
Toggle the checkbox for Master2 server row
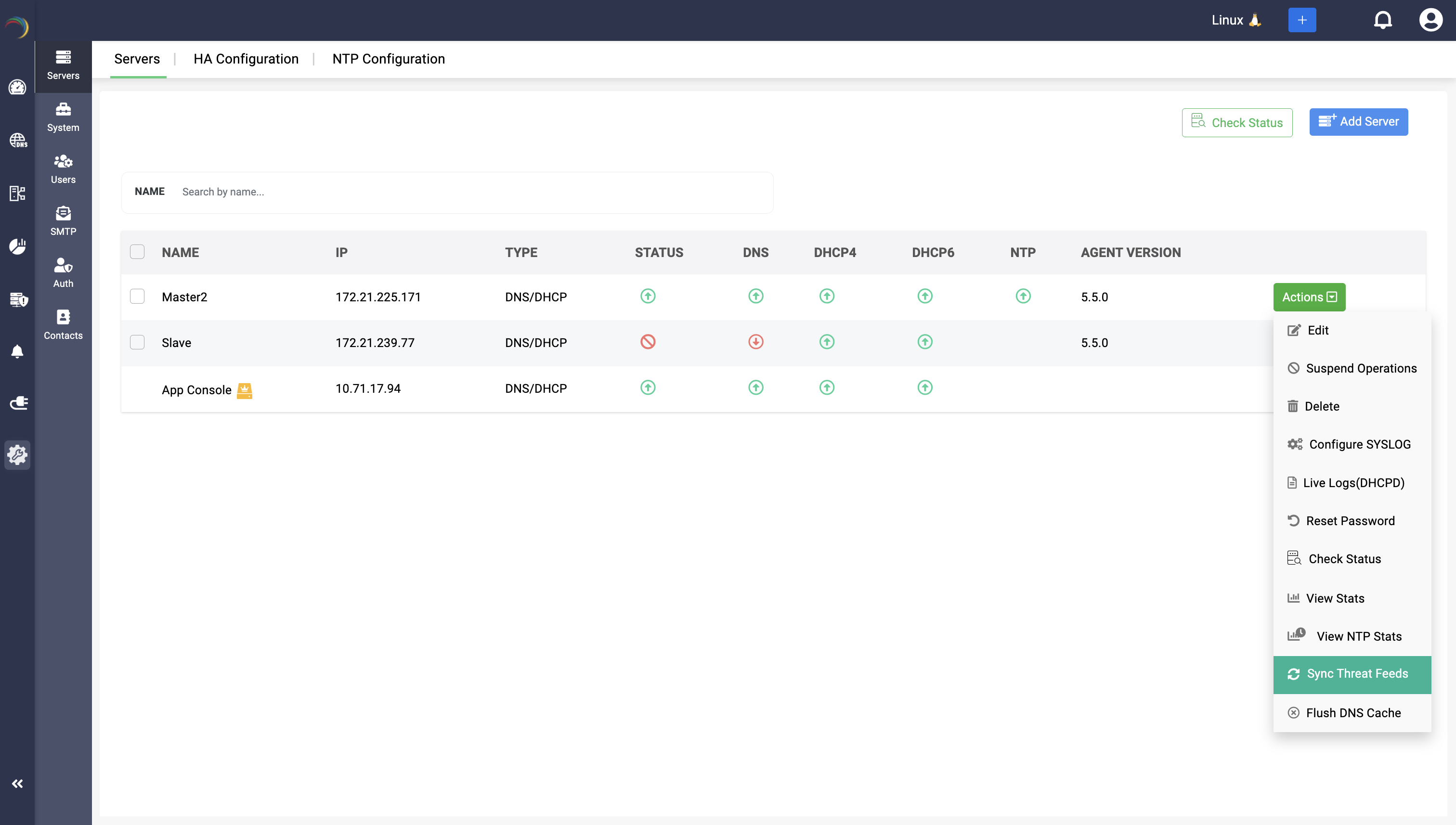(x=137, y=296)
